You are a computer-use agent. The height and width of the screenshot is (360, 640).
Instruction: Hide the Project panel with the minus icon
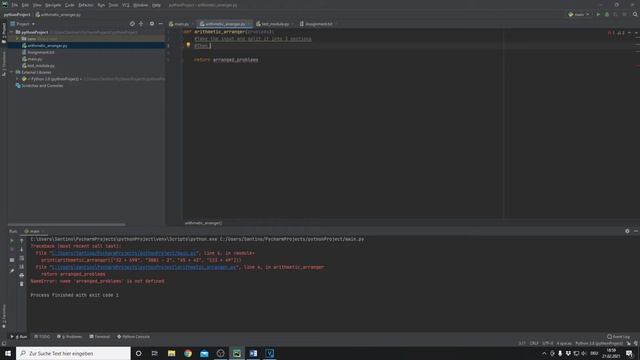pyautogui.click(x=161, y=24)
